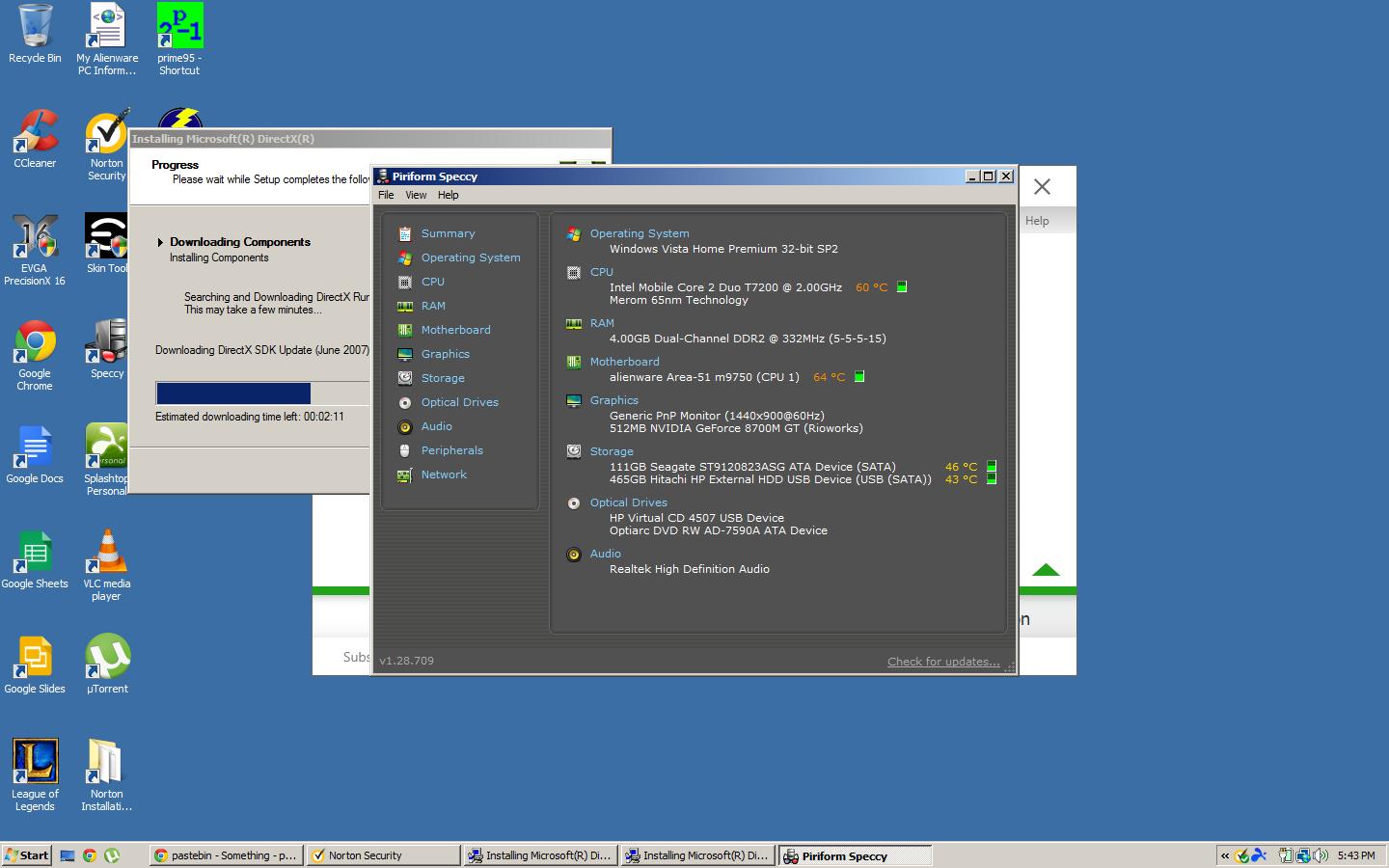Switch to Norton Security taskbar button
The height and width of the screenshot is (868, 1389).
tap(384, 855)
